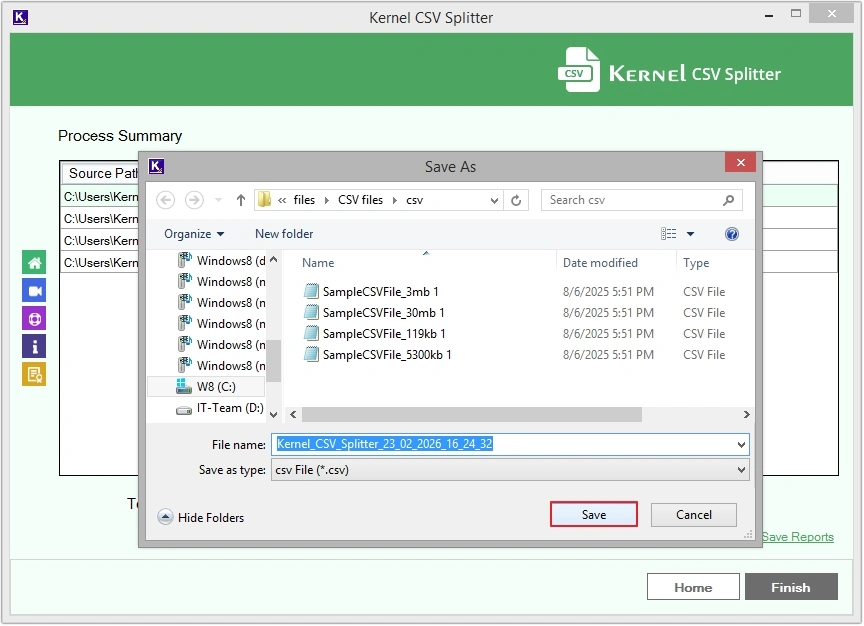Click New folder in toolbar
The height and width of the screenshot is (626, 864).
(284, 234)
